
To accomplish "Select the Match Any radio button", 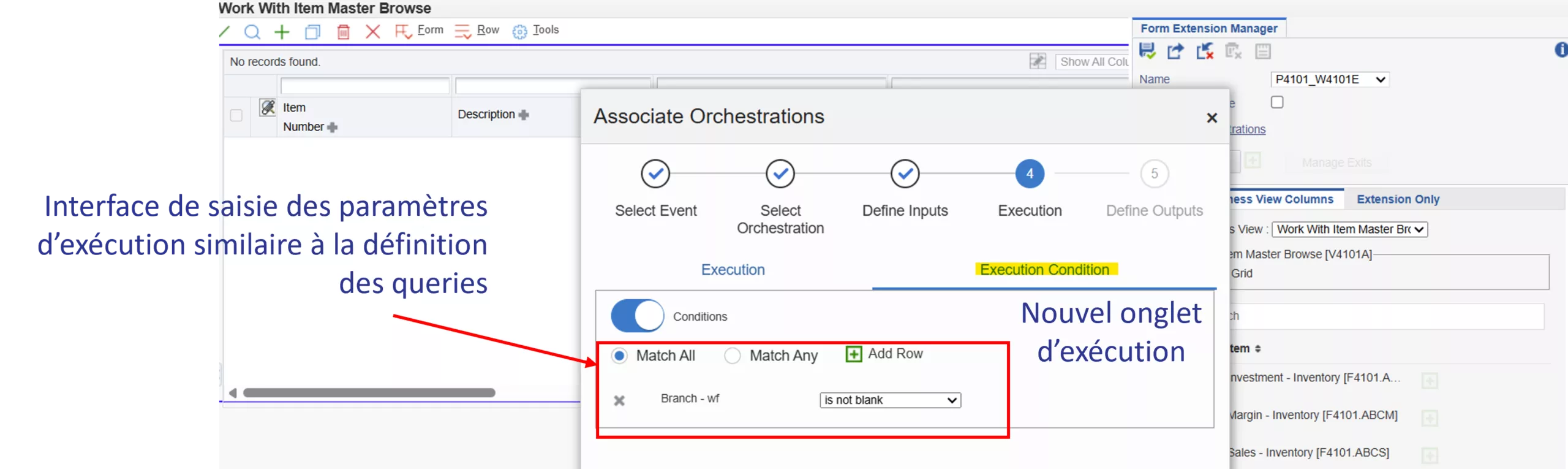I will (x=733, y=356).
